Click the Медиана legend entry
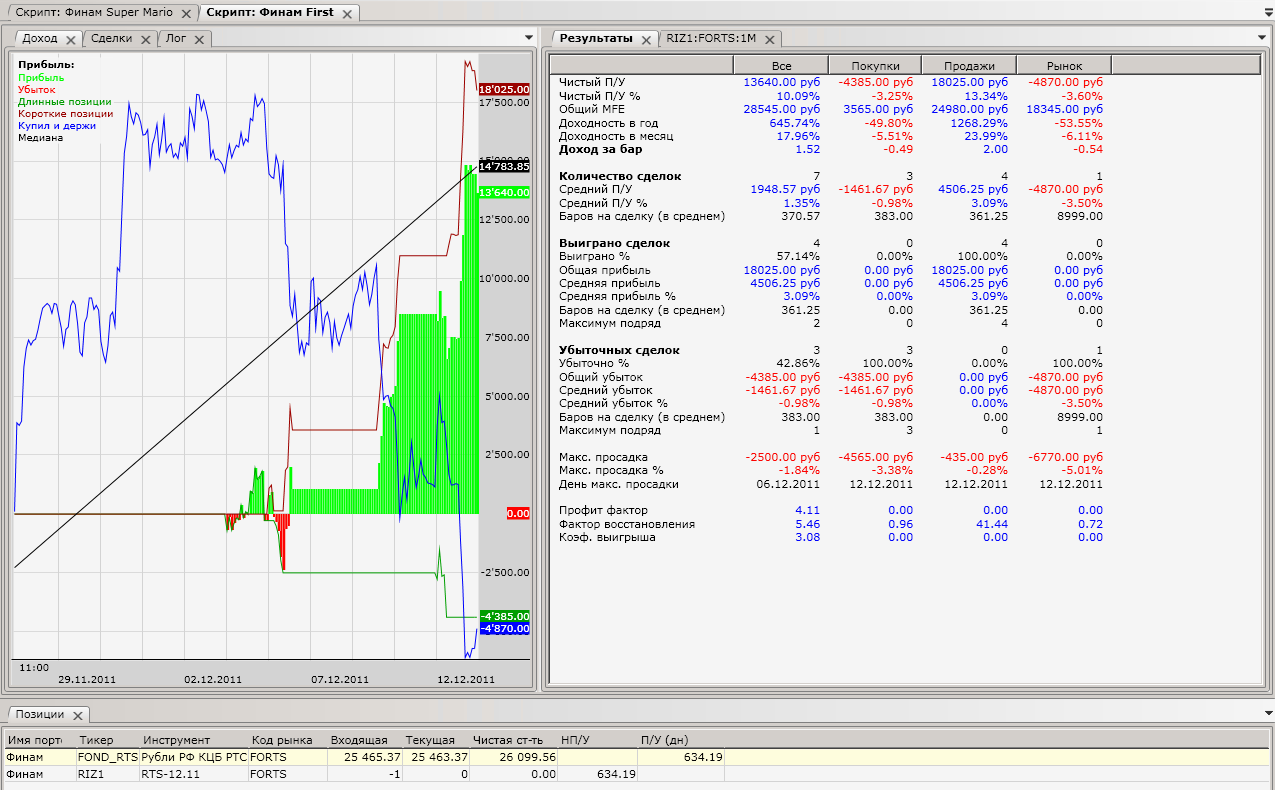Image resolution: width=1275 pixels, height=790 pixels. pos(40,137)
